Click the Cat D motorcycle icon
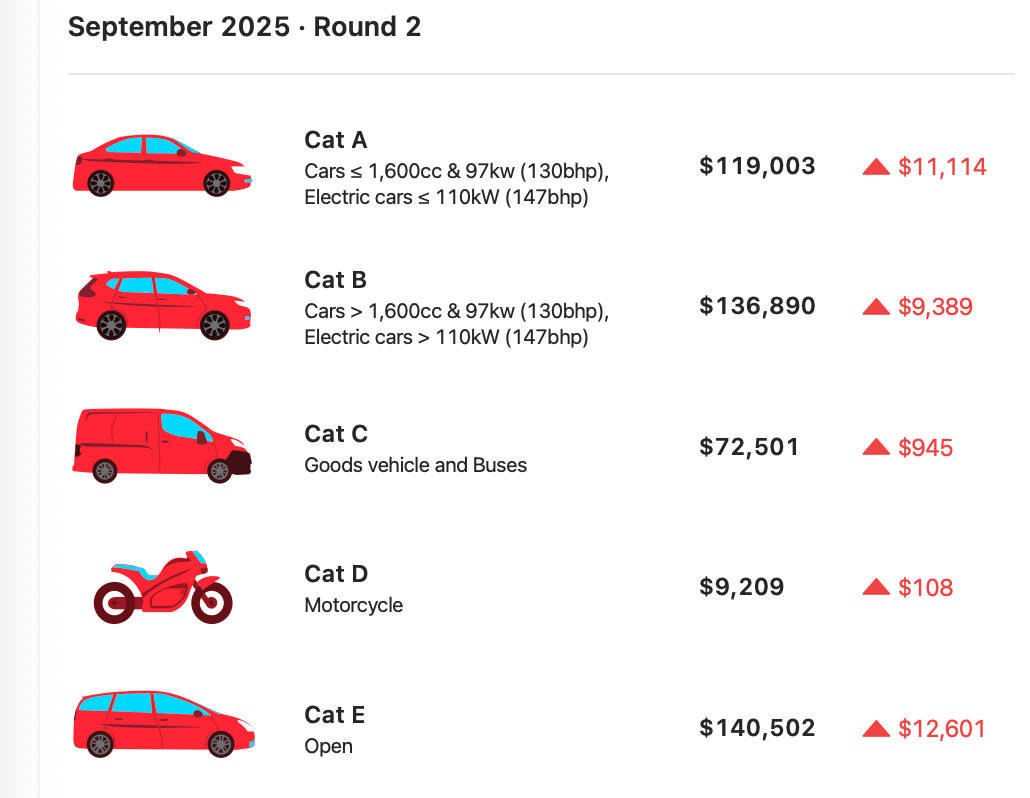 point(163,587)
